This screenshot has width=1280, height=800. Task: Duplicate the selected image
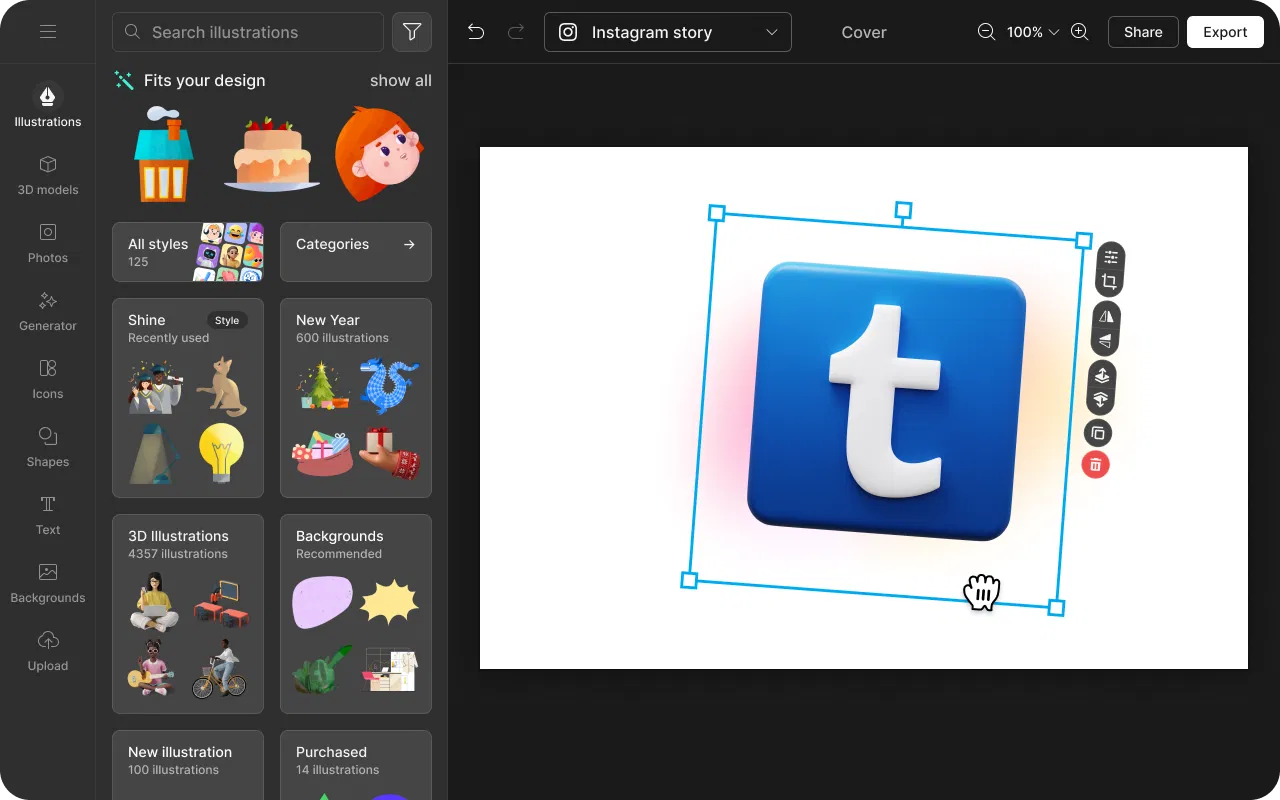(1098, 433)
